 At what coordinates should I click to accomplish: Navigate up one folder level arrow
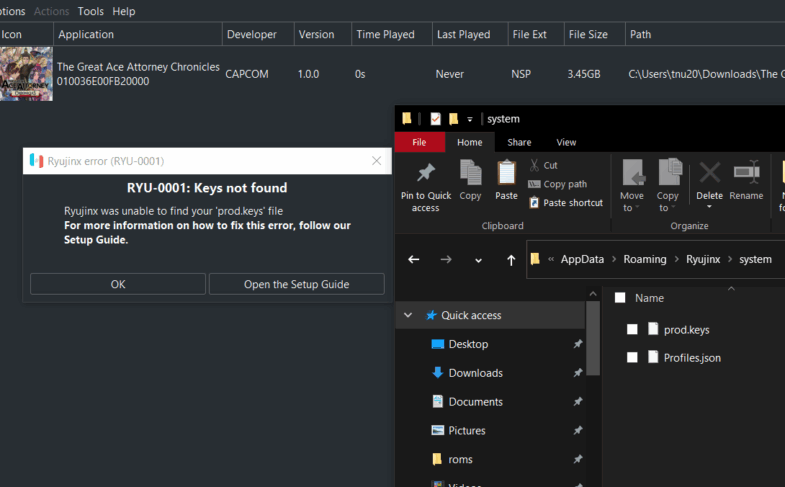511,259
